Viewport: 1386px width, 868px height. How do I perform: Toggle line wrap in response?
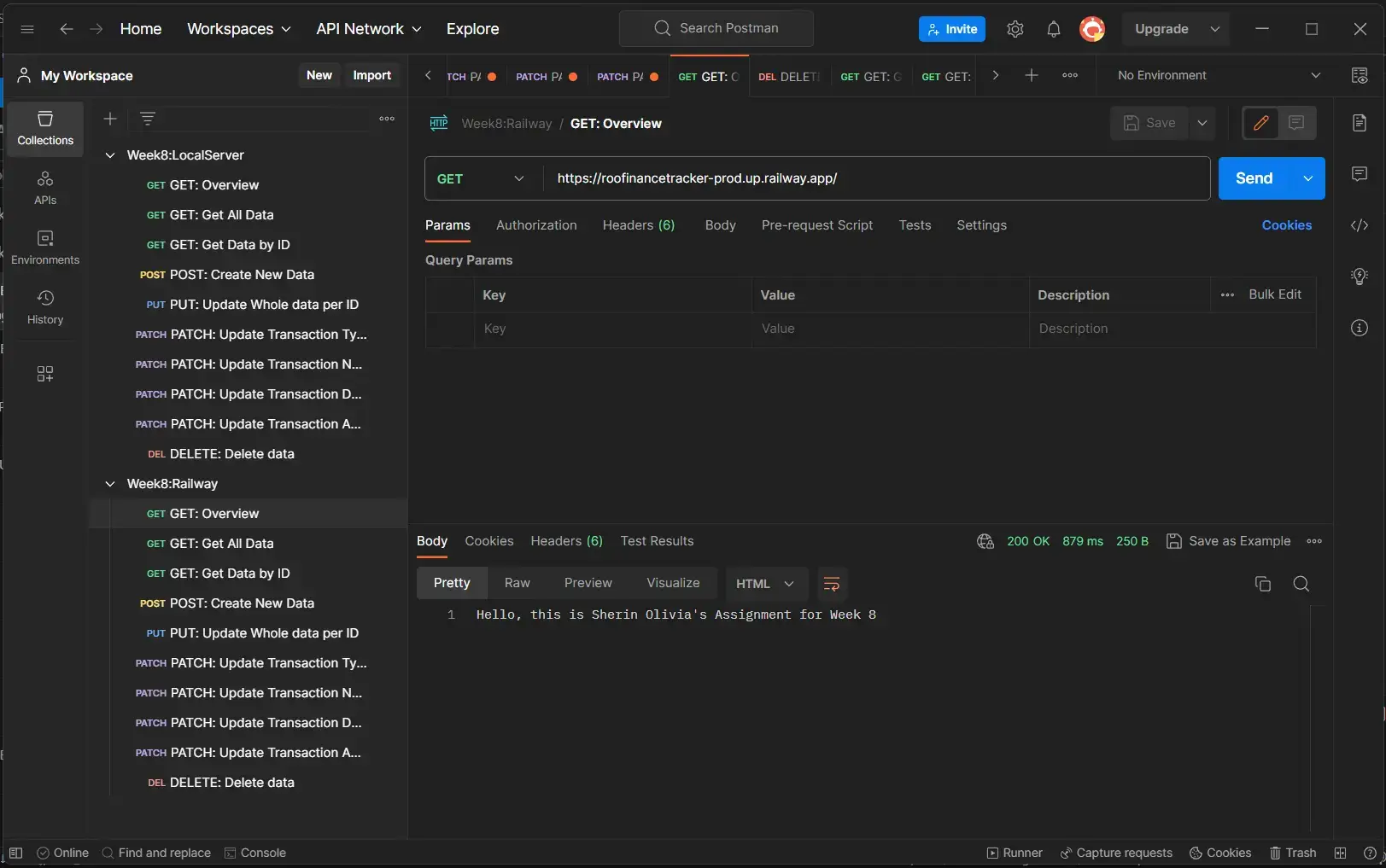pyautogui.click(x=832, y=584)
